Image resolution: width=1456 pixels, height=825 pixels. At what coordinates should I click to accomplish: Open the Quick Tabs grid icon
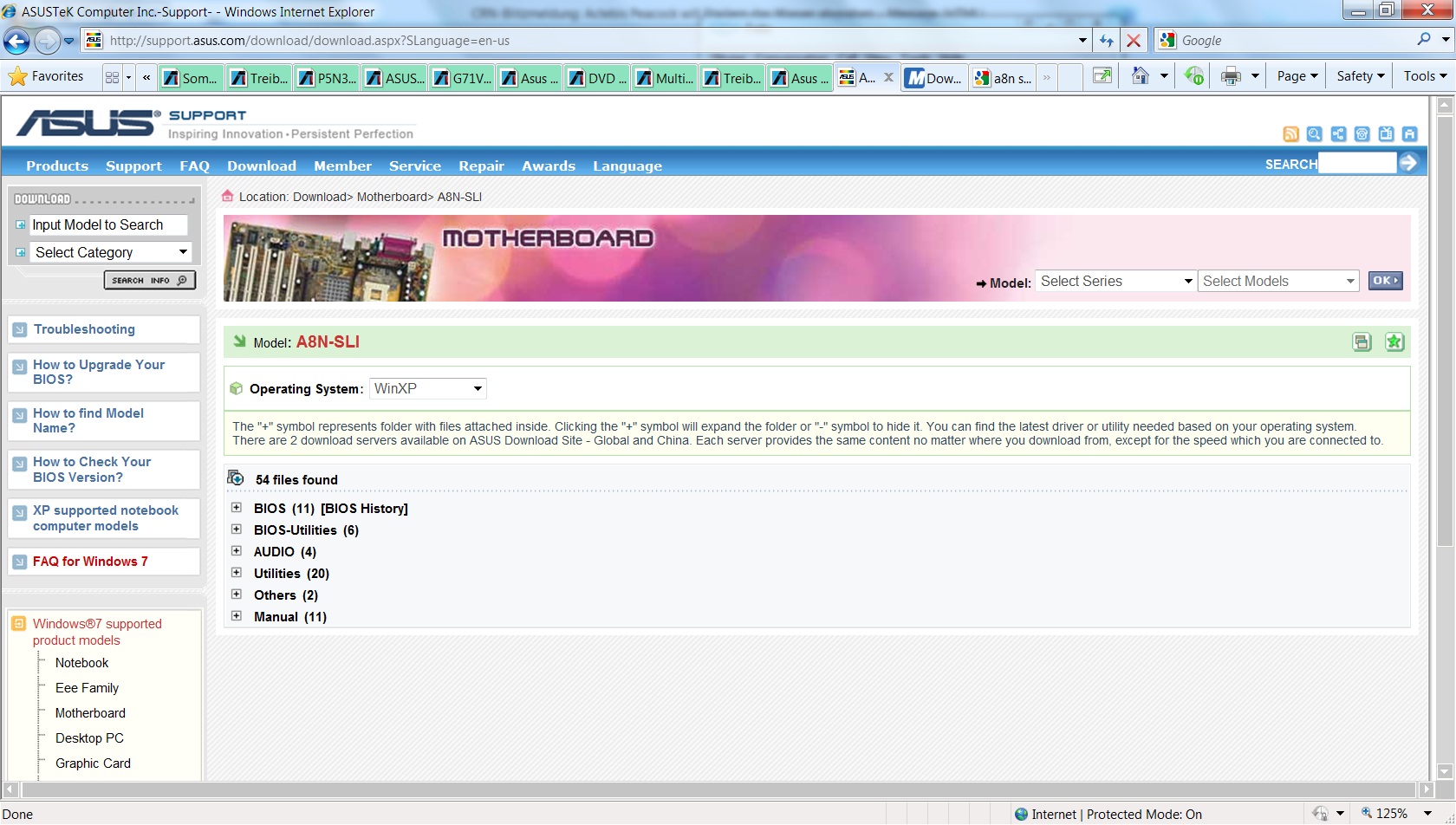[113, 77]
